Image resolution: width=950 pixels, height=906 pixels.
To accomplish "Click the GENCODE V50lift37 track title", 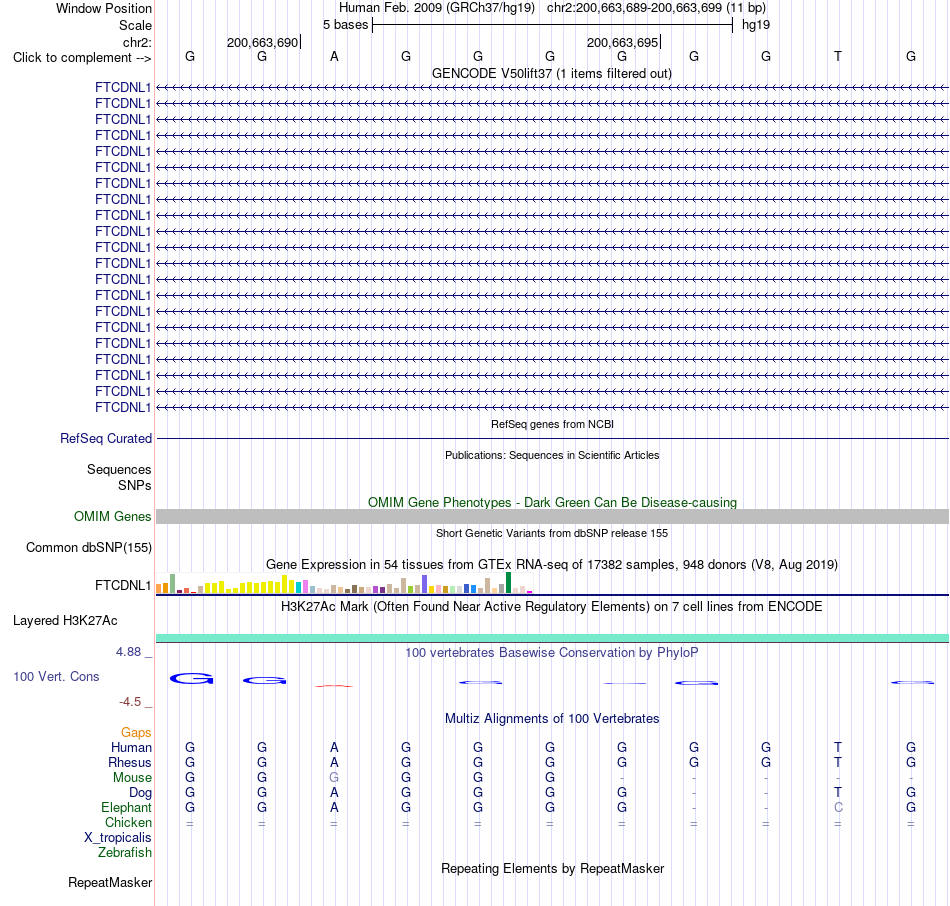I will pyautogui.click(x=552, y=73).
